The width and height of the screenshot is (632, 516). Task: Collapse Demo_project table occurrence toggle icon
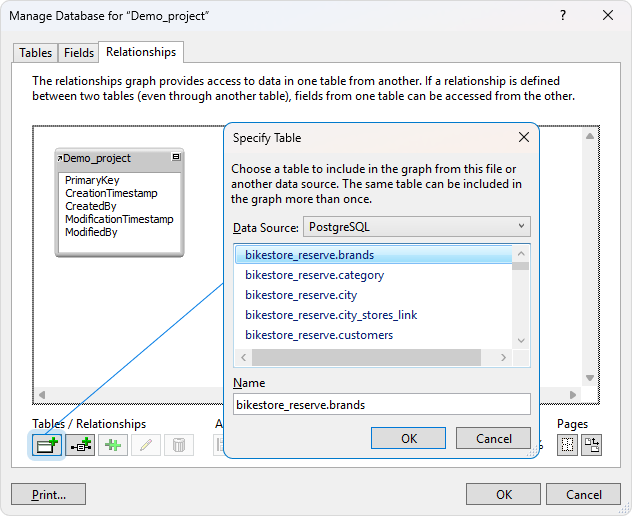point(176,157)
